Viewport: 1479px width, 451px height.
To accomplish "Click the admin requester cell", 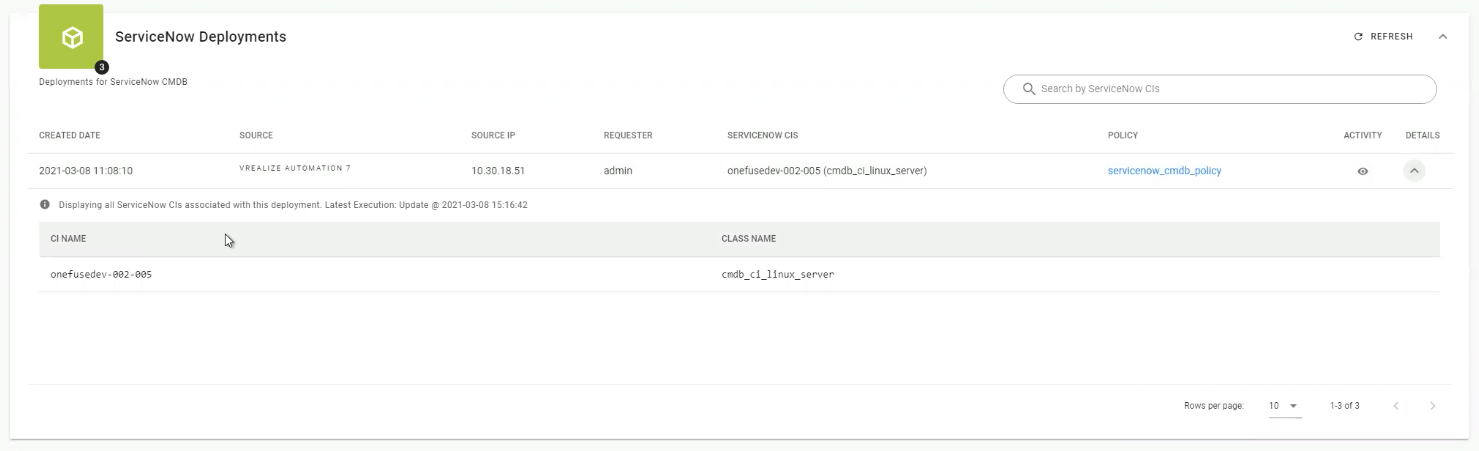I will (x=618, y=171).
